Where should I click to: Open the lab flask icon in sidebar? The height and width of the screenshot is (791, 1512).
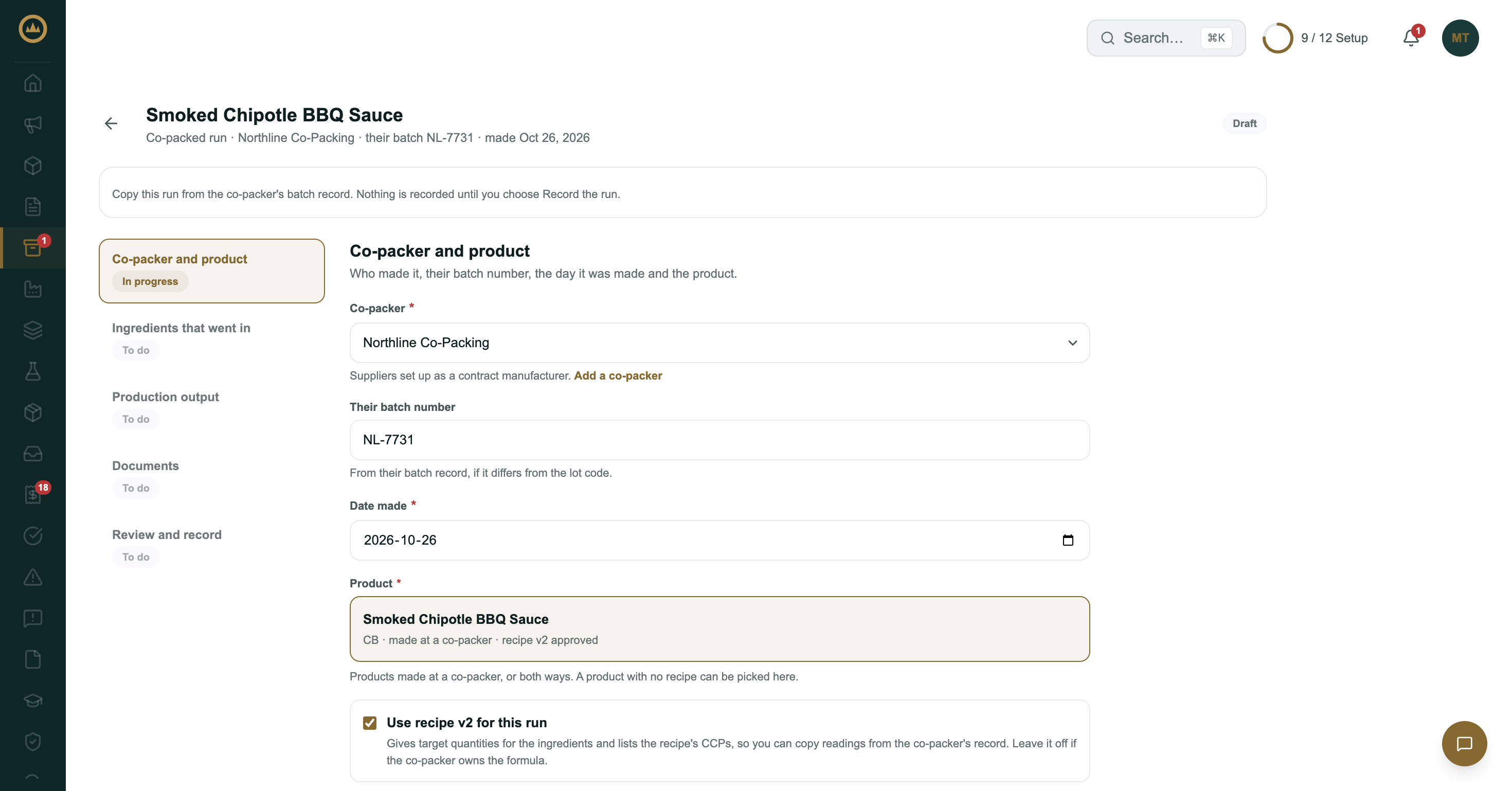pyautogui.click(x=33, y=371)
